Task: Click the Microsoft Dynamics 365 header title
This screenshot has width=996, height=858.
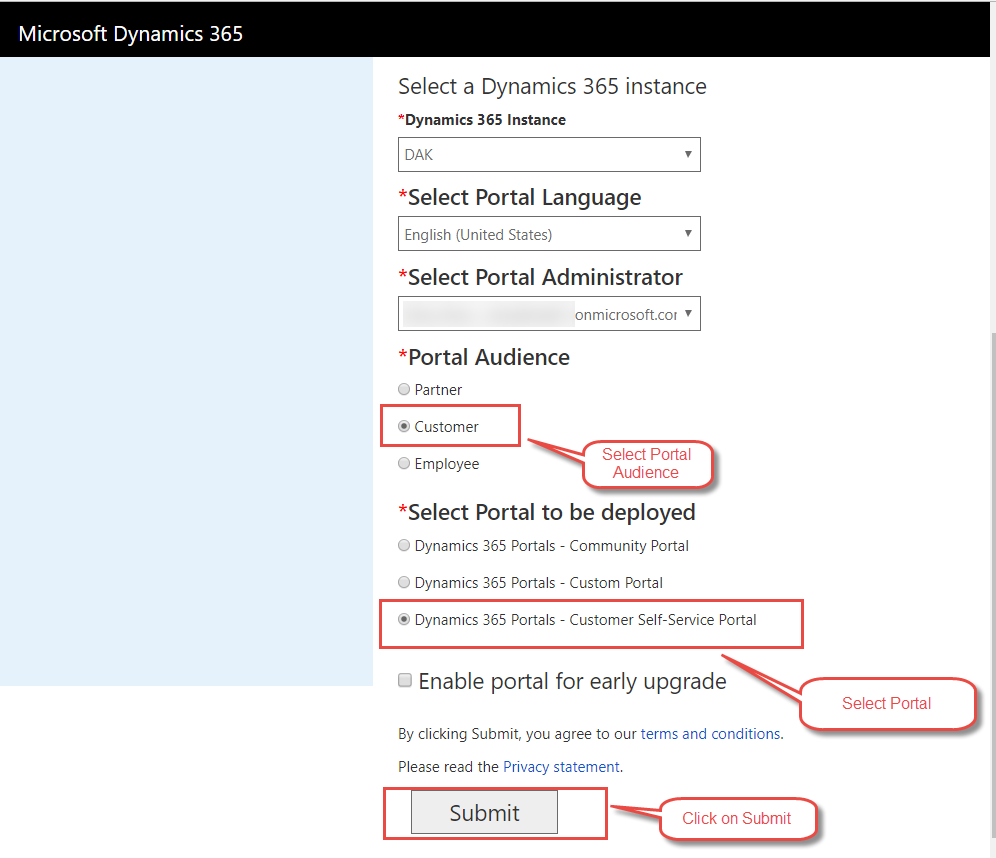Action: pos(131,33)
